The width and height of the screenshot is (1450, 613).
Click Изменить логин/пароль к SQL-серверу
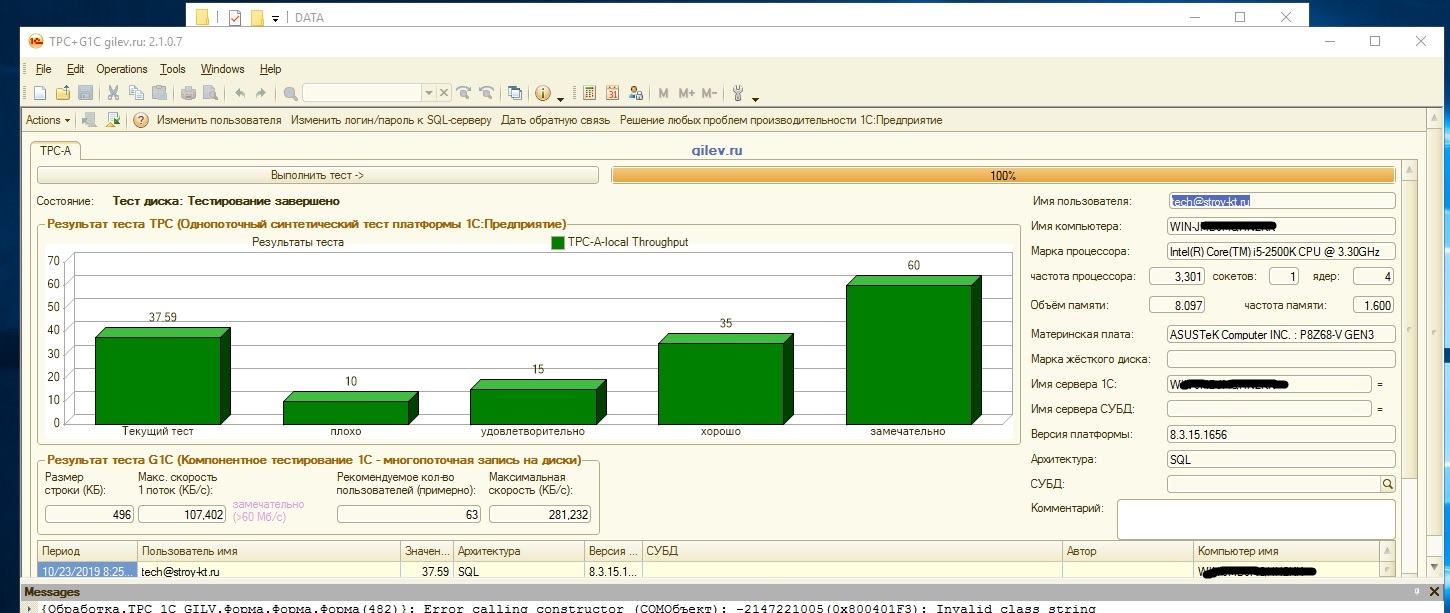(x=391, y=120)
